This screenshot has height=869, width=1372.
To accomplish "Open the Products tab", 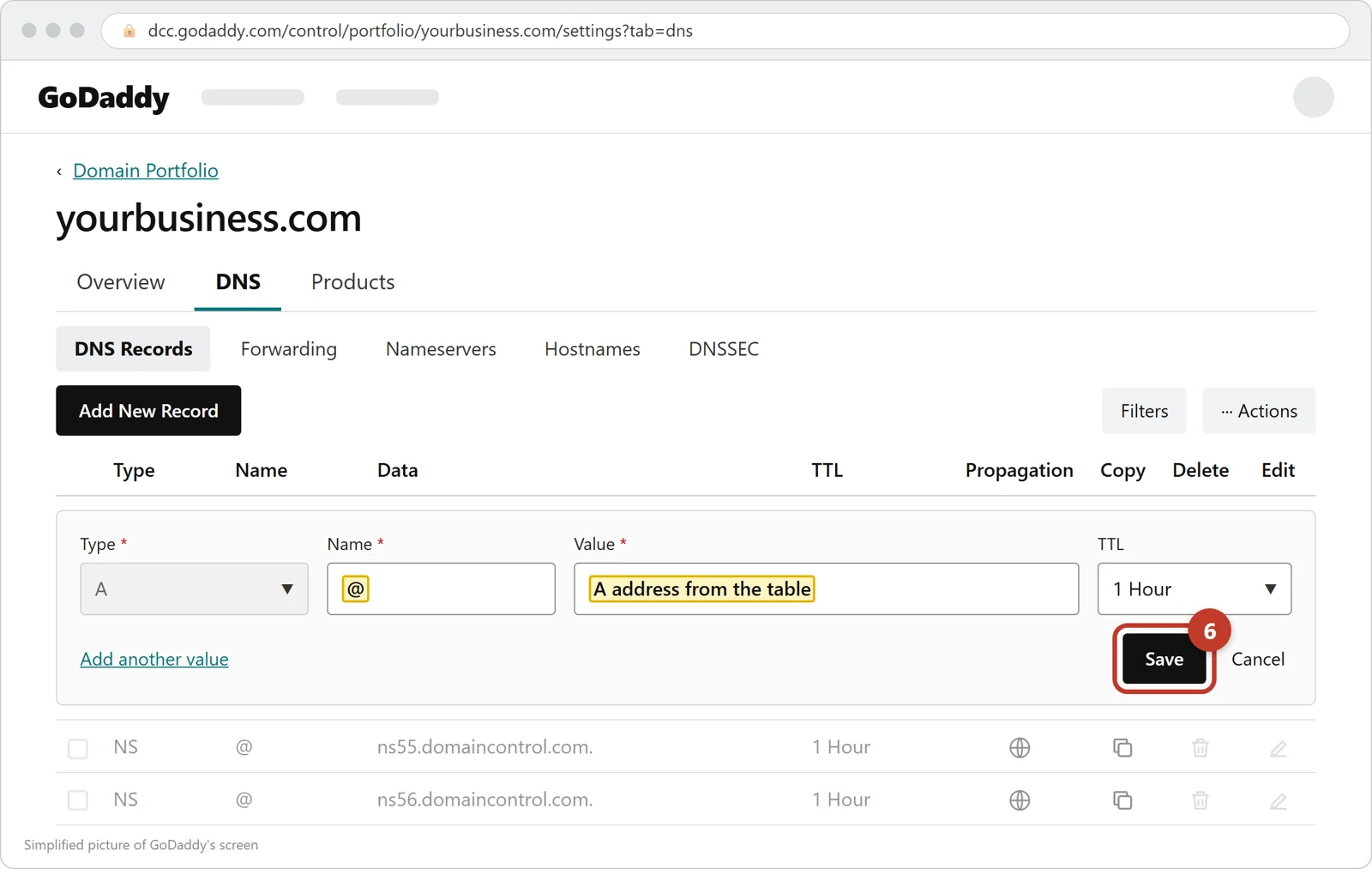I will coord(352,282).
